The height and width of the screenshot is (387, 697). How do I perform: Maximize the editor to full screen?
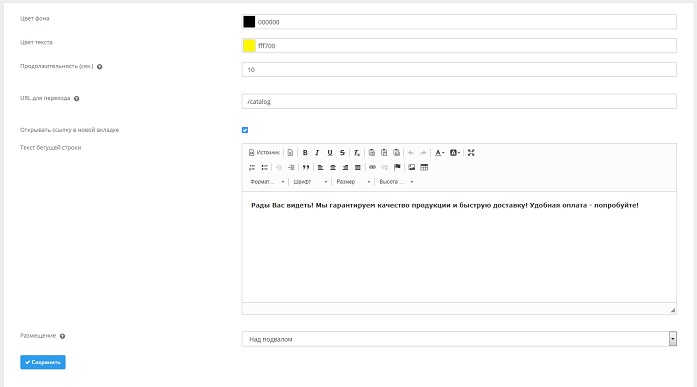[x=471, y=153]
